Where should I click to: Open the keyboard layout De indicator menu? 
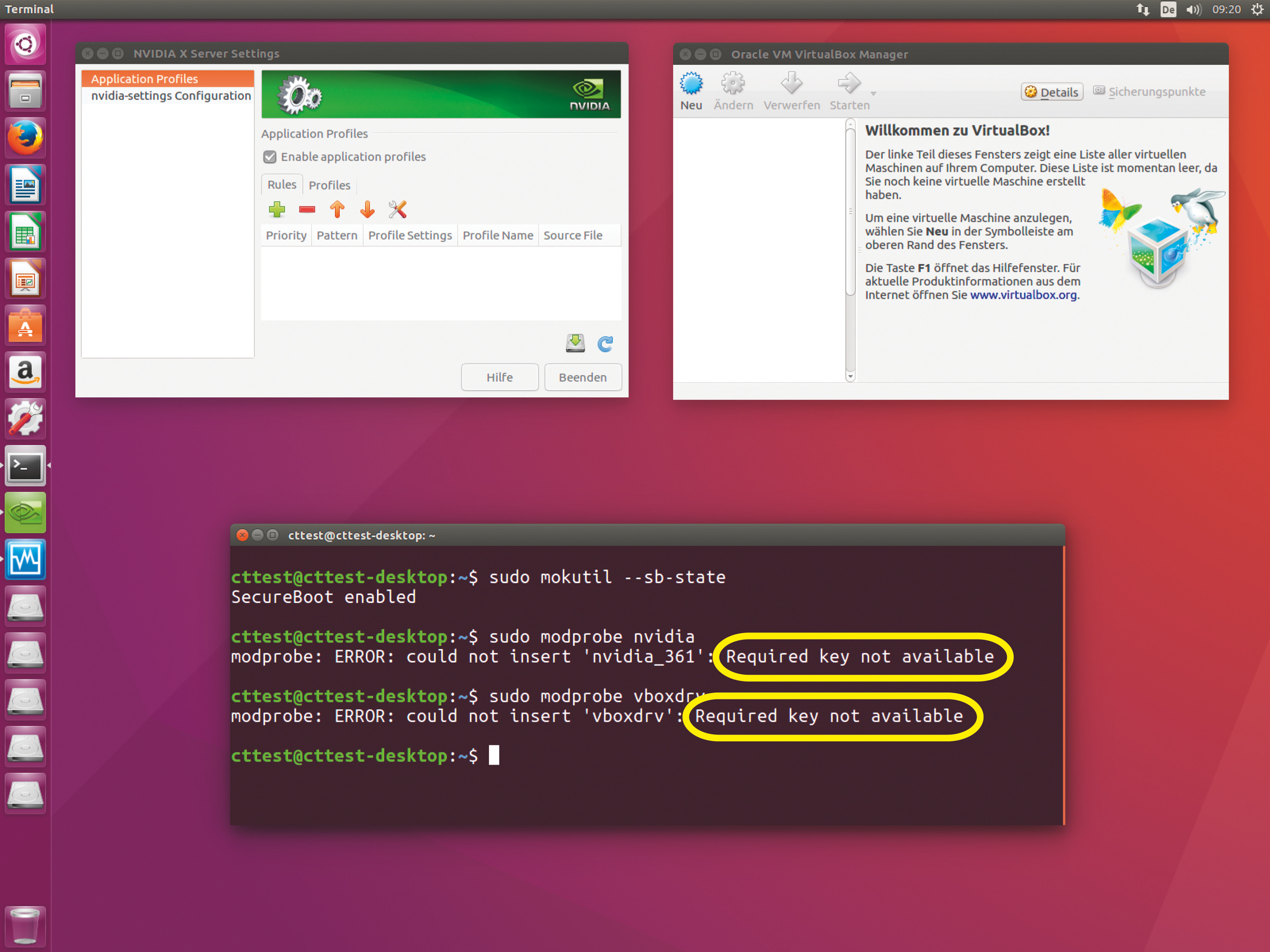click(1167, 9)
